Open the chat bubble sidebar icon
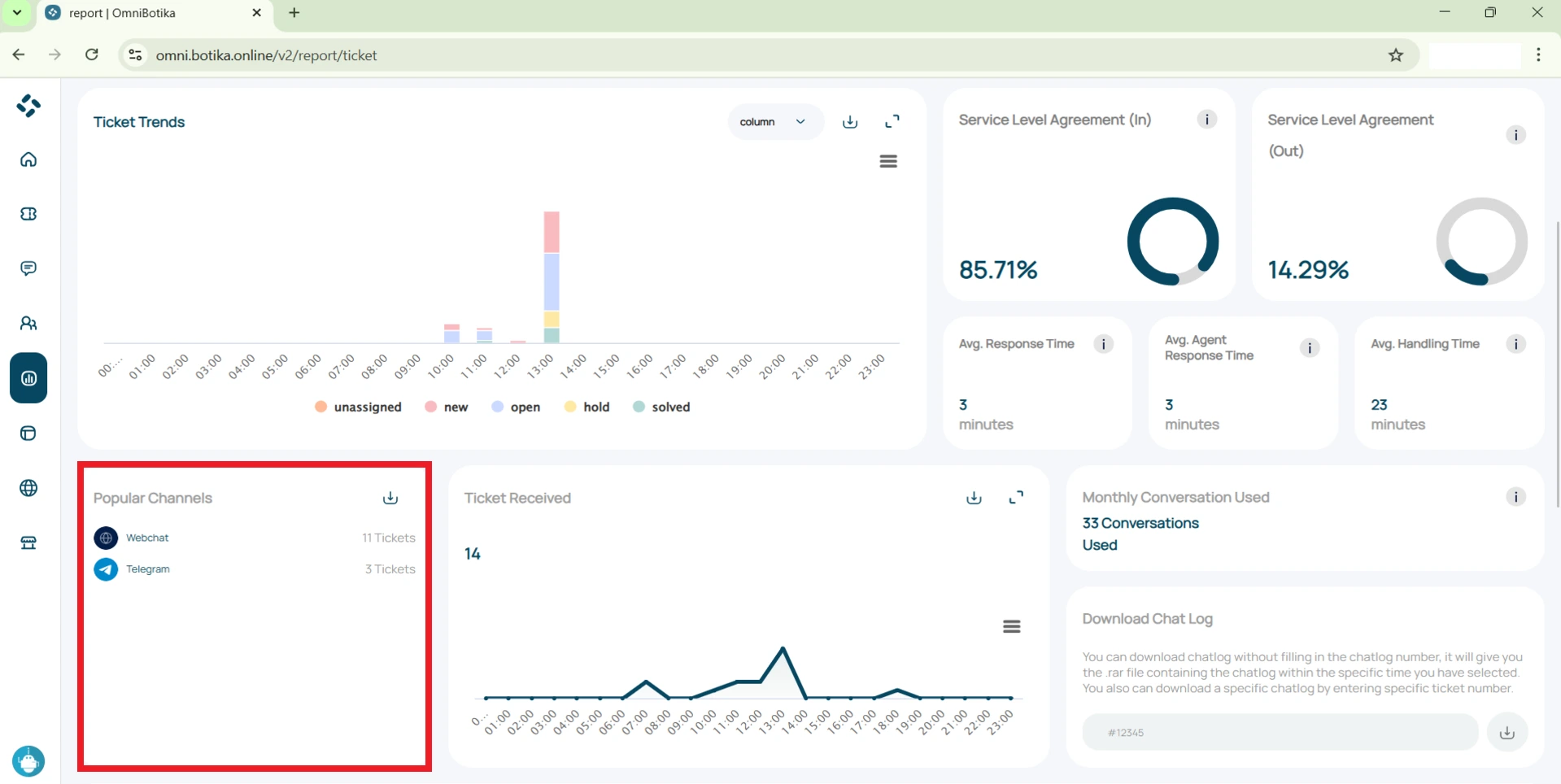This screenshot has width=1561, height=784. tap(28, 268)
